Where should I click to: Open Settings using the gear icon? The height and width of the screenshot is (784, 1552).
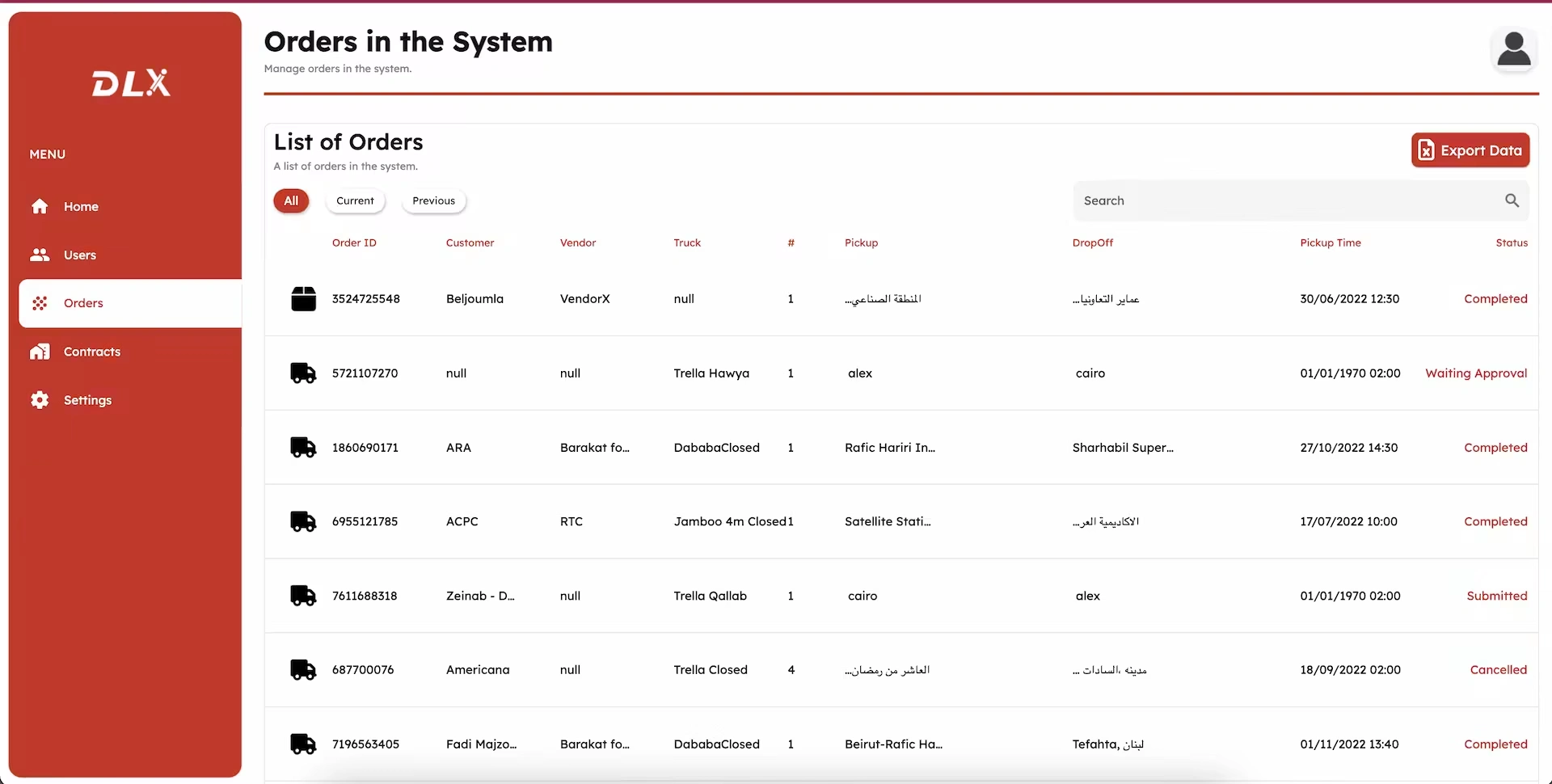40,400
